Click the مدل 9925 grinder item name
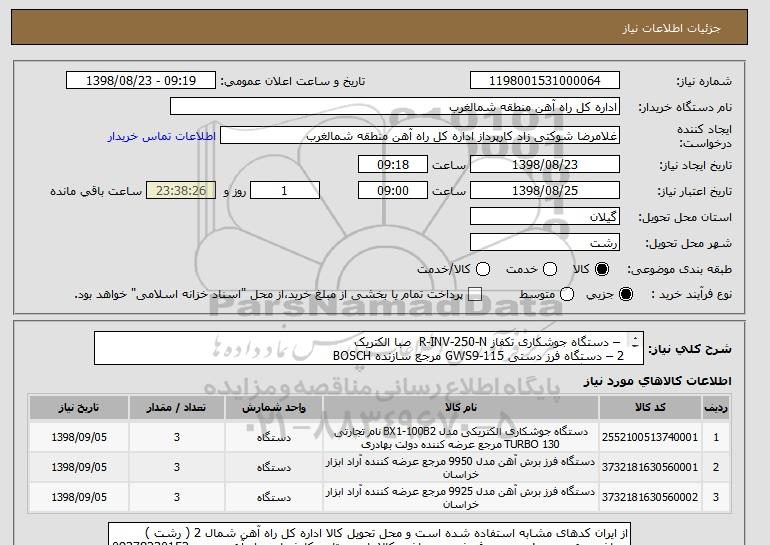Image resolution: width=770 pixels, height=545 pixels. coord(461,498)
